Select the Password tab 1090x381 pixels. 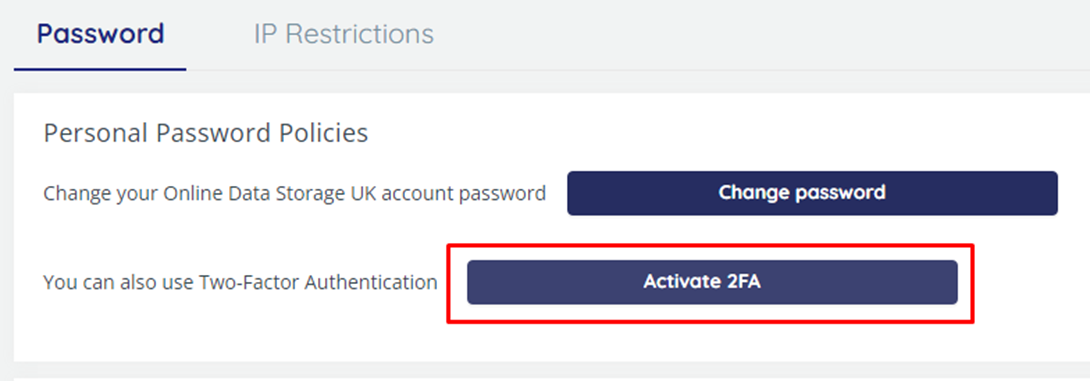[100, 33]
